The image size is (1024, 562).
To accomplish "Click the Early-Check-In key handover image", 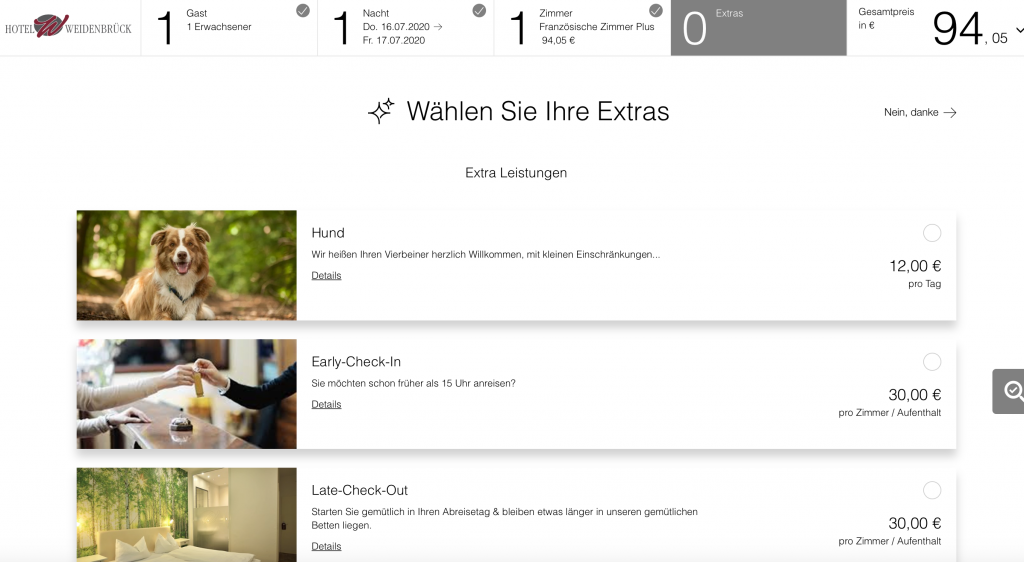I will click(x=187, y=394).
